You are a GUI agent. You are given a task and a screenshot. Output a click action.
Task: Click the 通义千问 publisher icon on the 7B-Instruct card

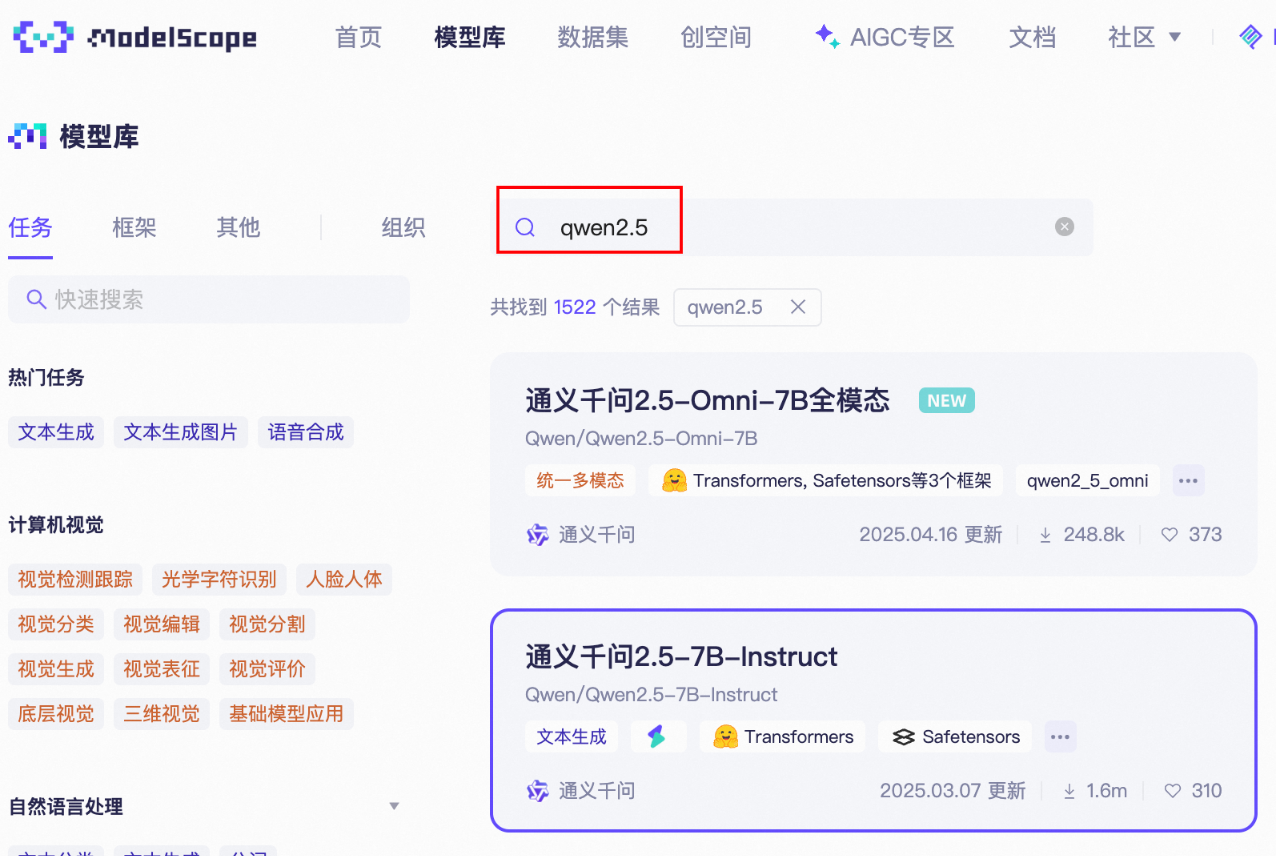pyautogui.click(x=538, y=791)
